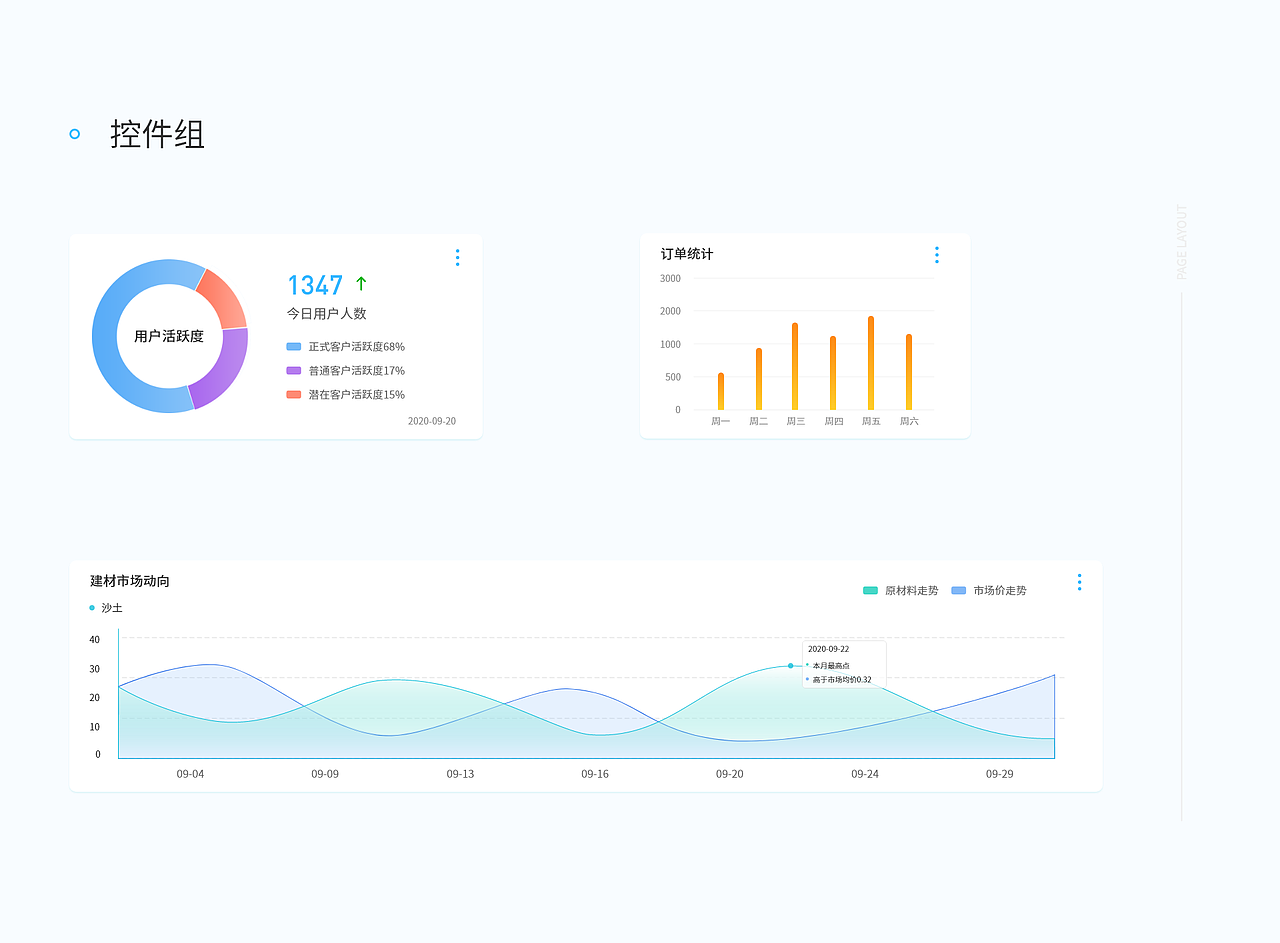1280x943 pixels.
Task: Click the blue 正式客户活跃度68% legend swatch
Action: point(294,346)
